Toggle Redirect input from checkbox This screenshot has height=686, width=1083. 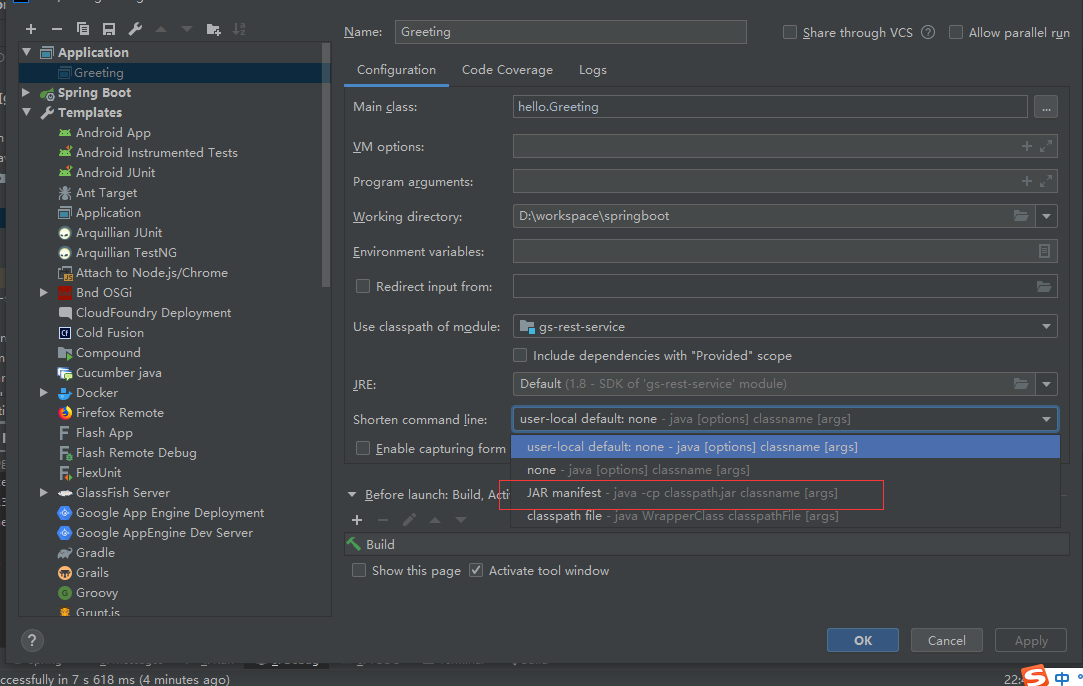tap(363, 287)
